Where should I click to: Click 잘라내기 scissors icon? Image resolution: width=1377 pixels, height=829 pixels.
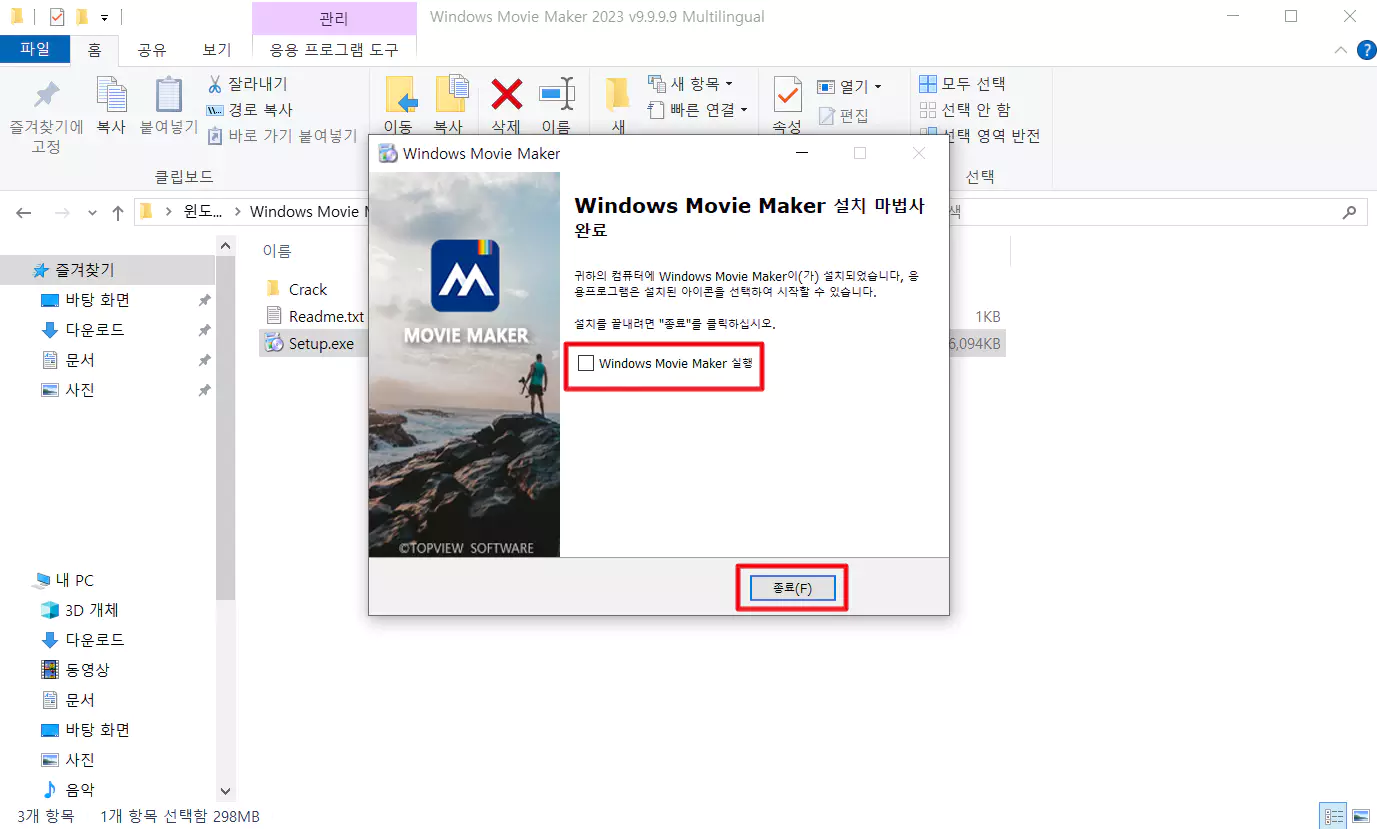[x=215, y=84]
